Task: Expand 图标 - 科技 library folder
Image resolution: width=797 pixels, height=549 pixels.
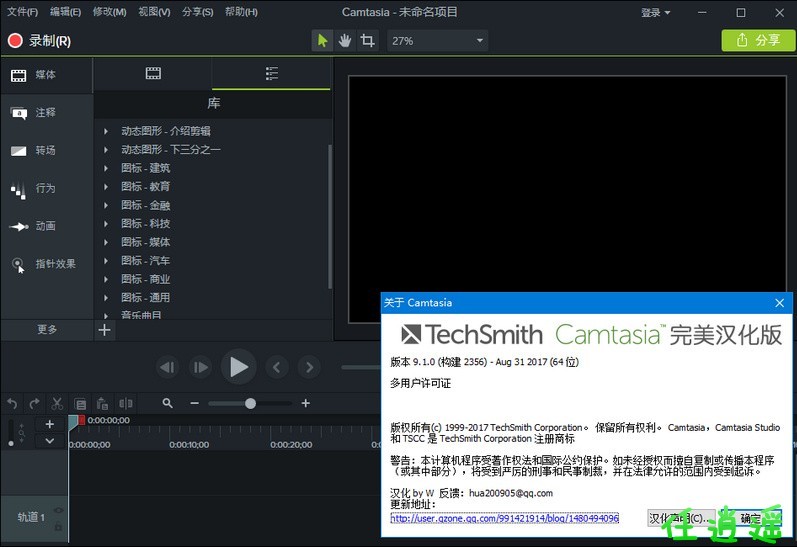Action: pos(106,224)
